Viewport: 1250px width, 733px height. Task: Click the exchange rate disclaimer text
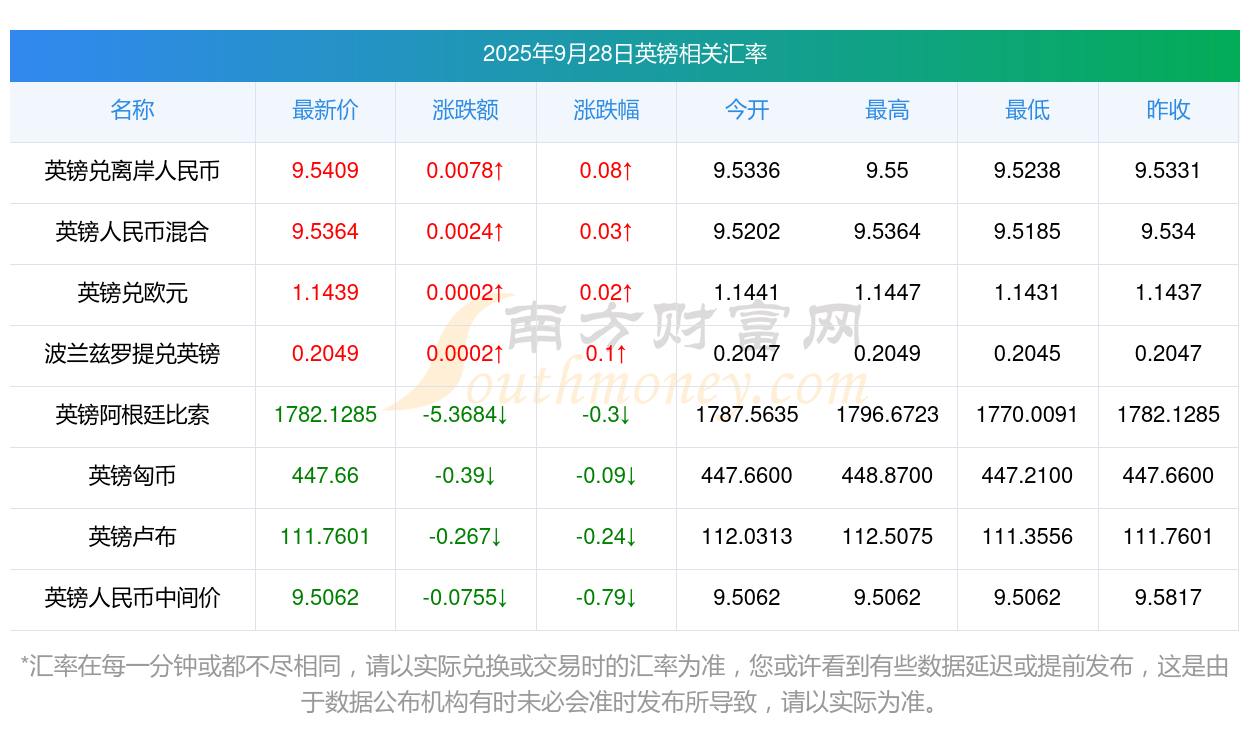point(624,684)
